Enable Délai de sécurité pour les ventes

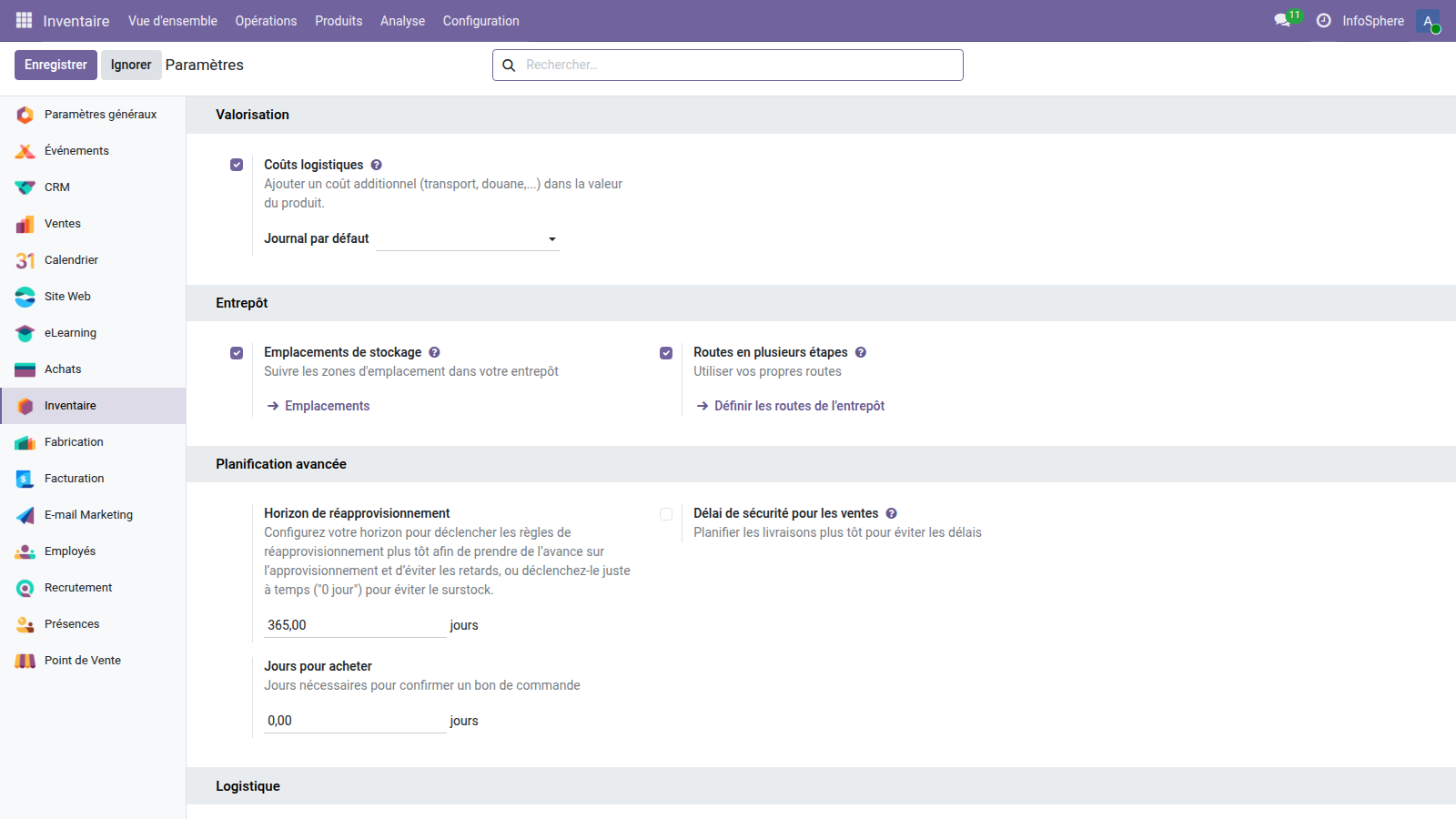pyautogui.click(x=666, y=513)
